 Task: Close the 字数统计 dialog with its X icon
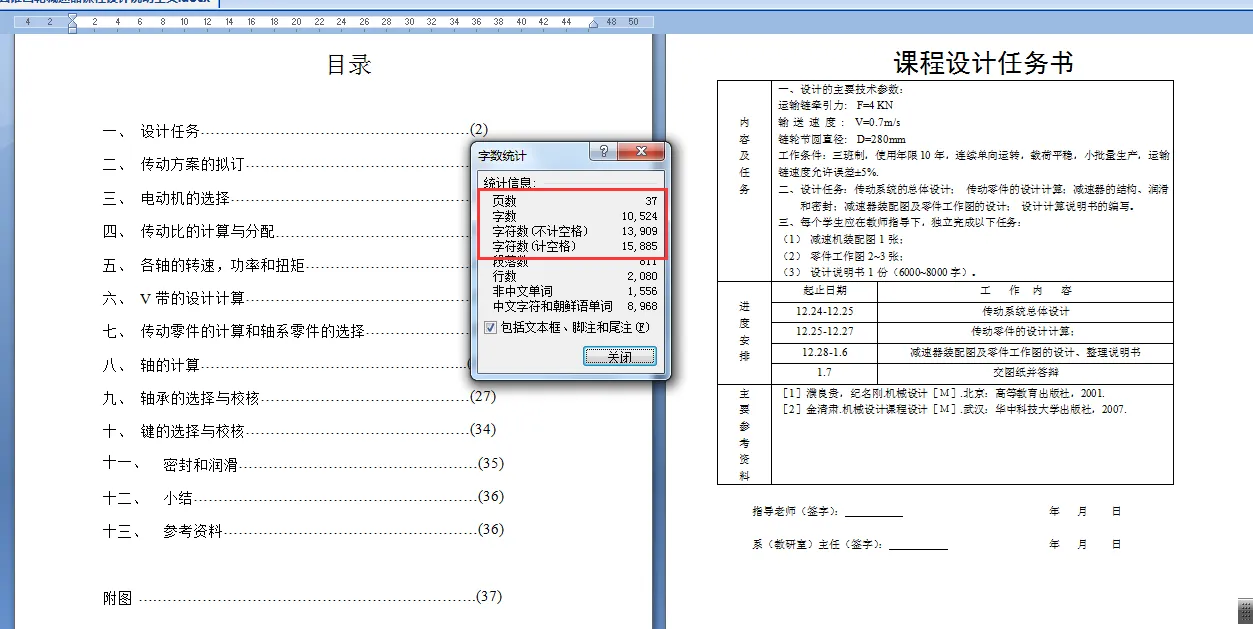(x=640, y=151)
